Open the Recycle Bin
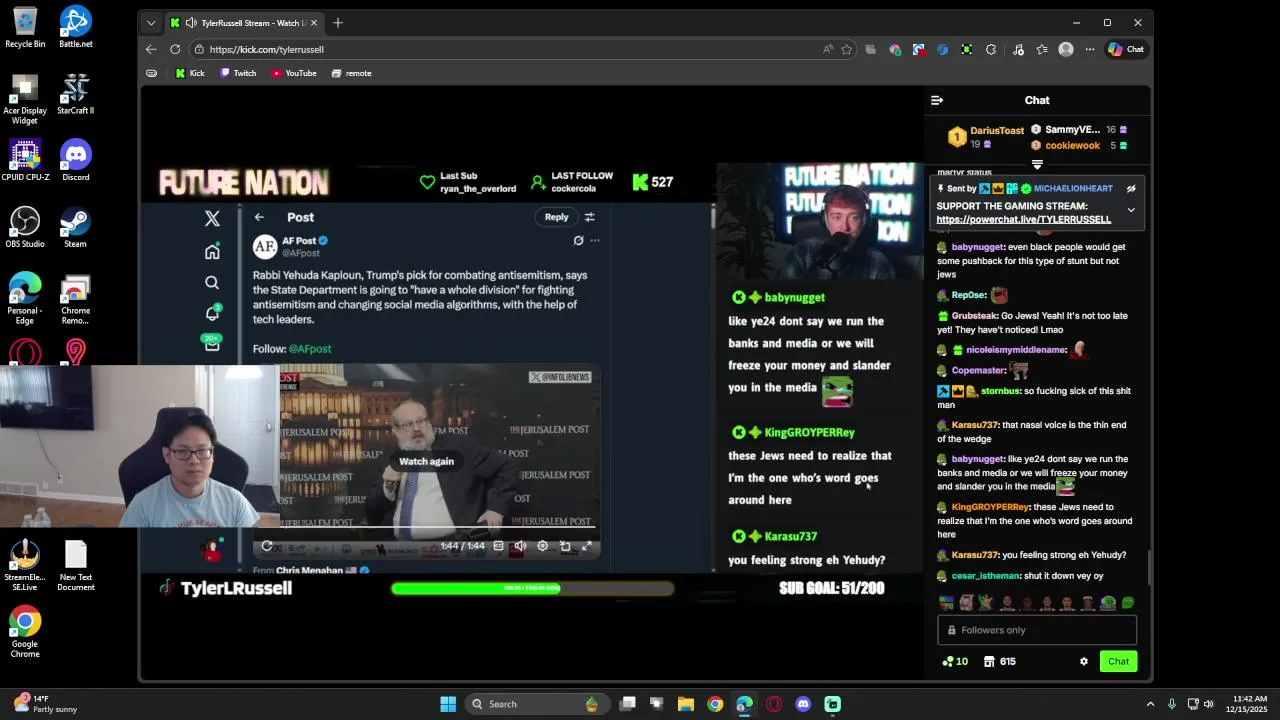This screenshot has height=720, width=1280. [25, 28]
